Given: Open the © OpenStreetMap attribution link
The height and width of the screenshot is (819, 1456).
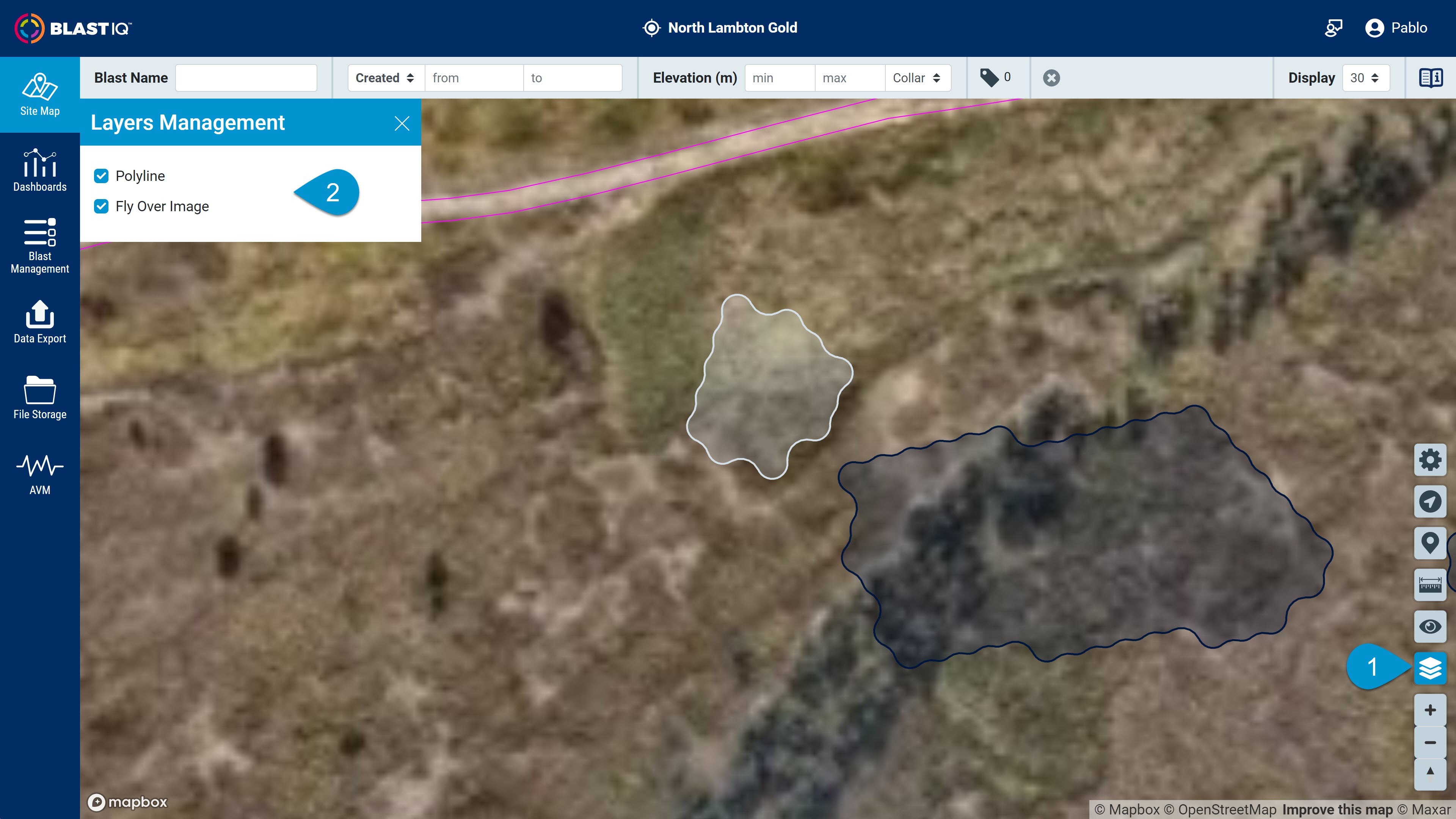Looking at the screenshot, I should [x=1220, y=810].
